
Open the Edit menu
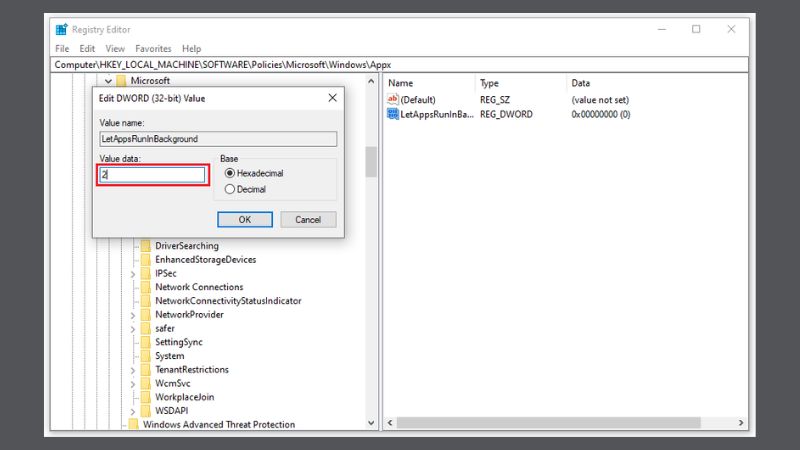point(87,49)
